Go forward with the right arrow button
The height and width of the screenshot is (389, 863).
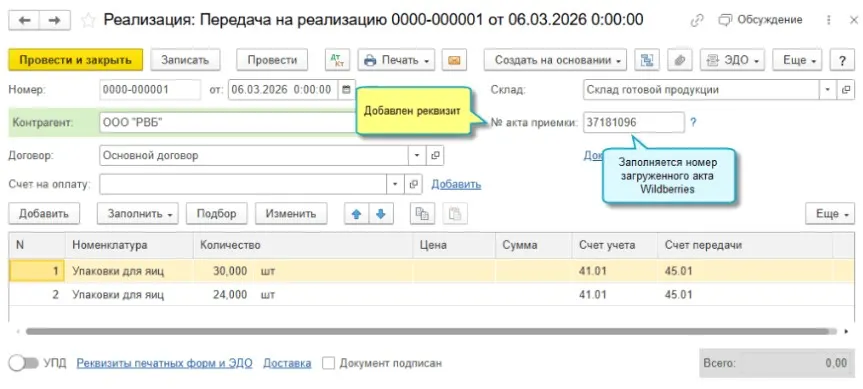tap(54, 20)
